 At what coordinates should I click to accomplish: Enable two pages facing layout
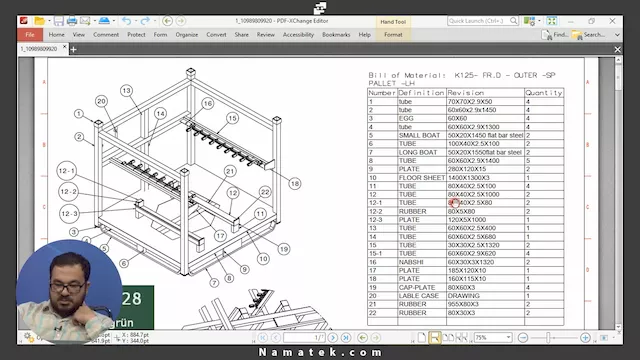(x=448, y=338)
